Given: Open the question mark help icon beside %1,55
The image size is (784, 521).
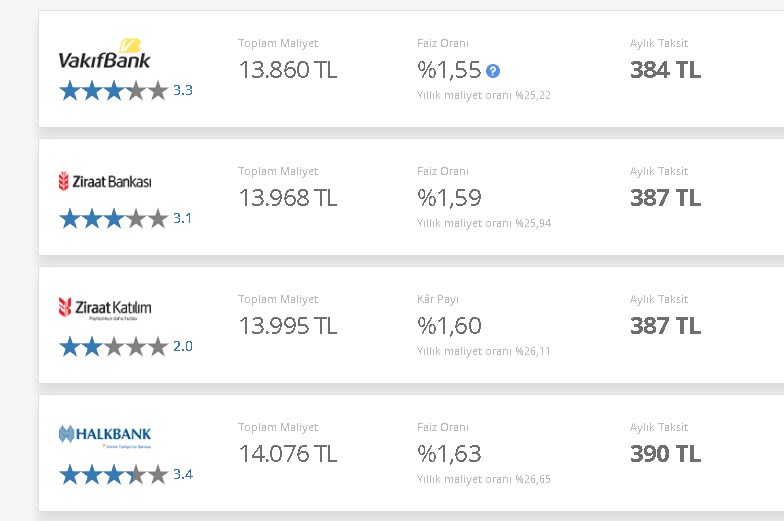Looking at the screenshot, I should click(x=493, y=71).
